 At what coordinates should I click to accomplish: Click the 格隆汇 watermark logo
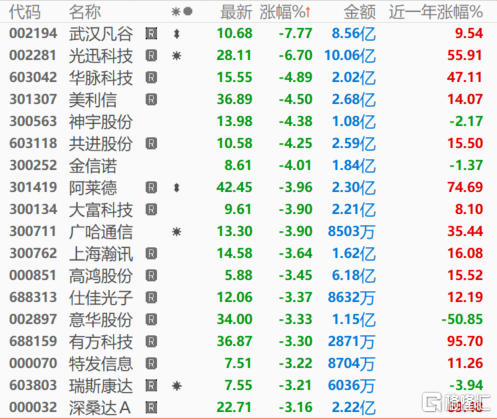pyautogui.click(x=457, y=403)
